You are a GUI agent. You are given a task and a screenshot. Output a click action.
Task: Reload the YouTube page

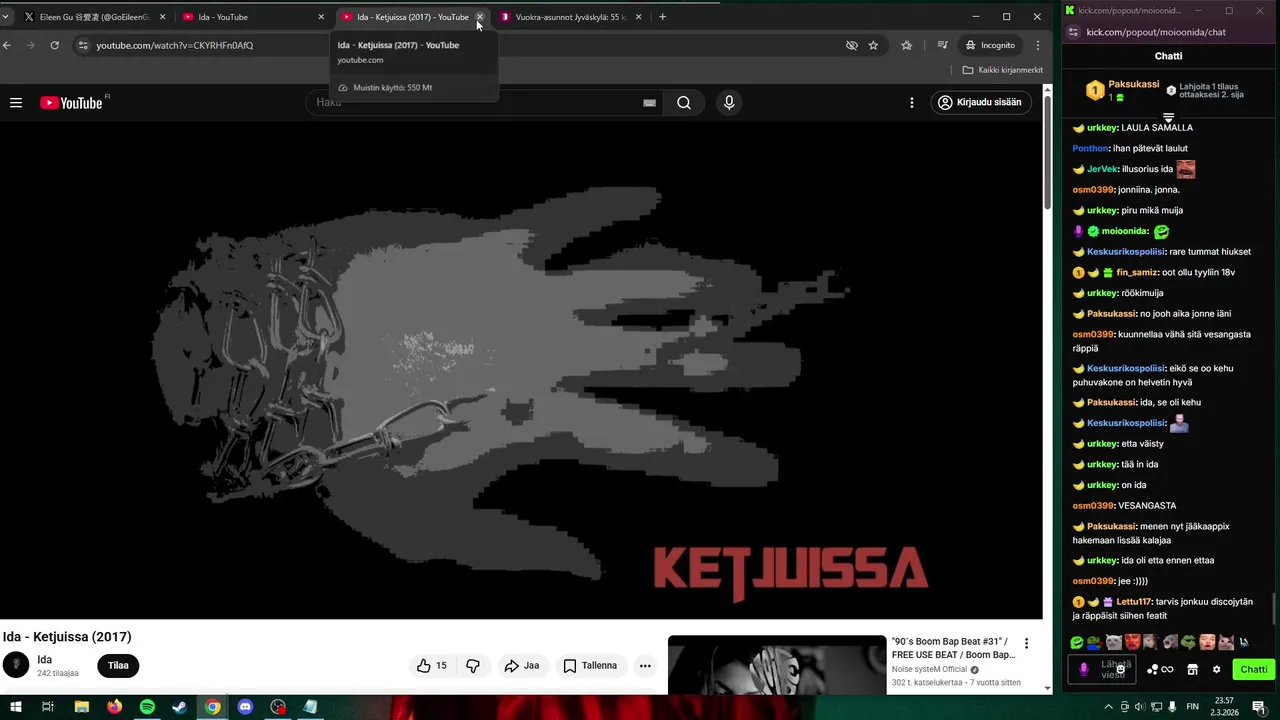[x=54, y=45]
